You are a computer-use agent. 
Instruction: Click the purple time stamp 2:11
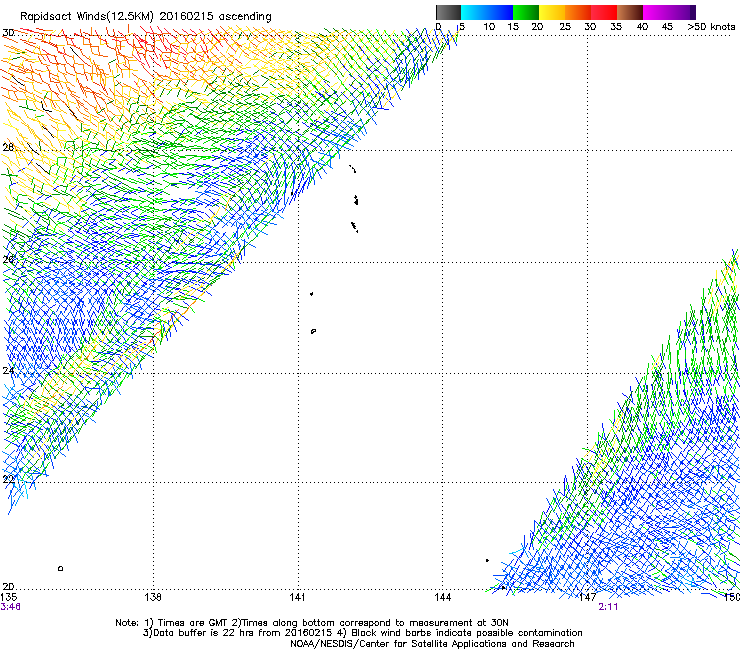(x=608, y=607)
